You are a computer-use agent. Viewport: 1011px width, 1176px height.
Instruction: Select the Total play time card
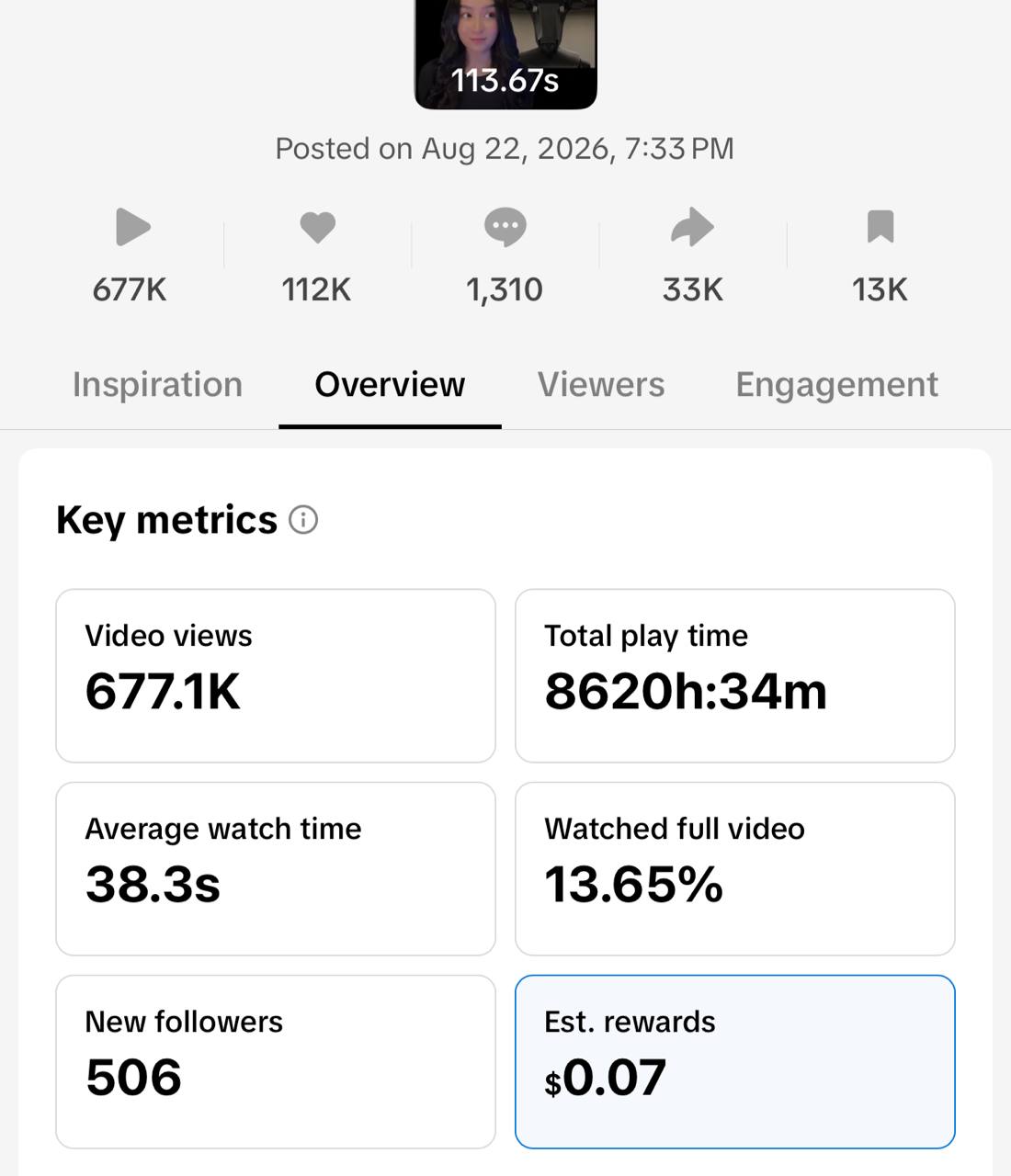(x=735, y=676)
